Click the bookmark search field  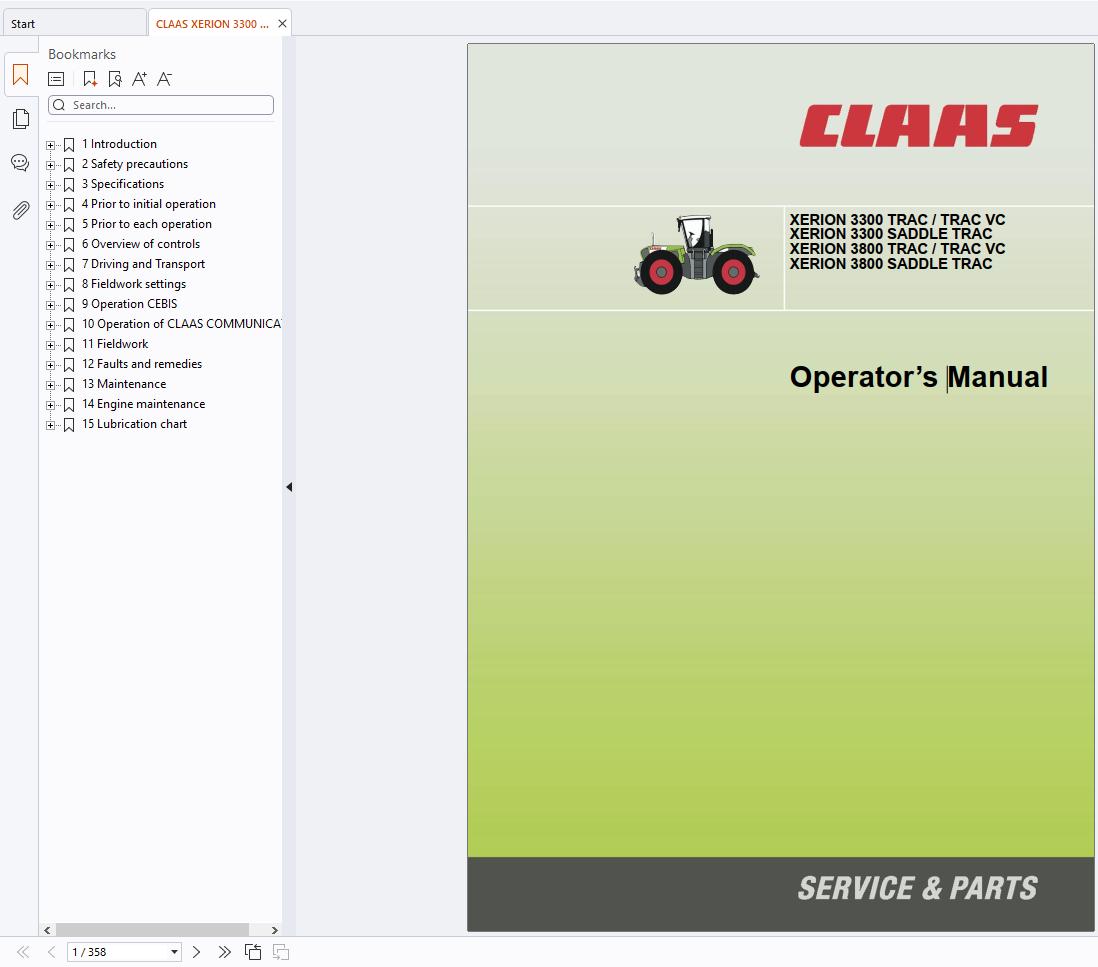click(x=161, y=105)
